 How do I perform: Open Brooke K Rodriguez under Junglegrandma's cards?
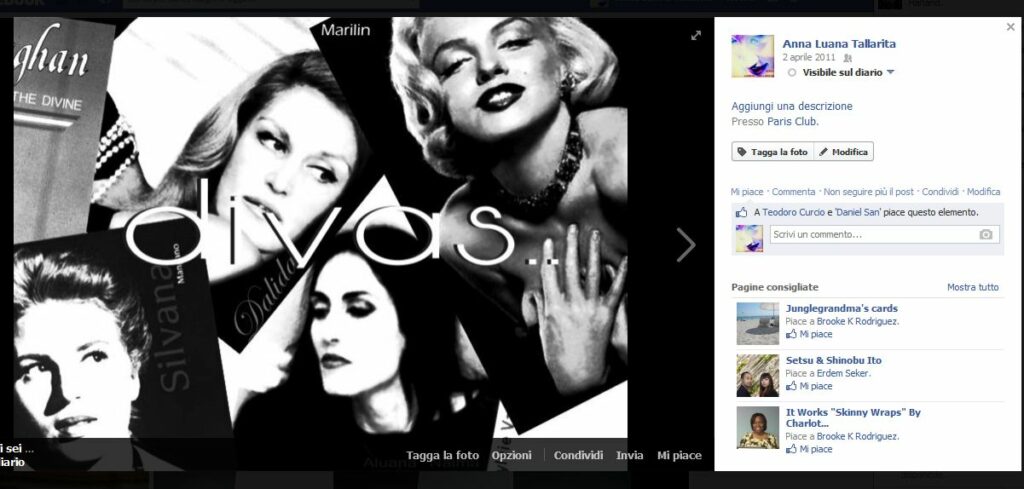click(x=856, y=321)
